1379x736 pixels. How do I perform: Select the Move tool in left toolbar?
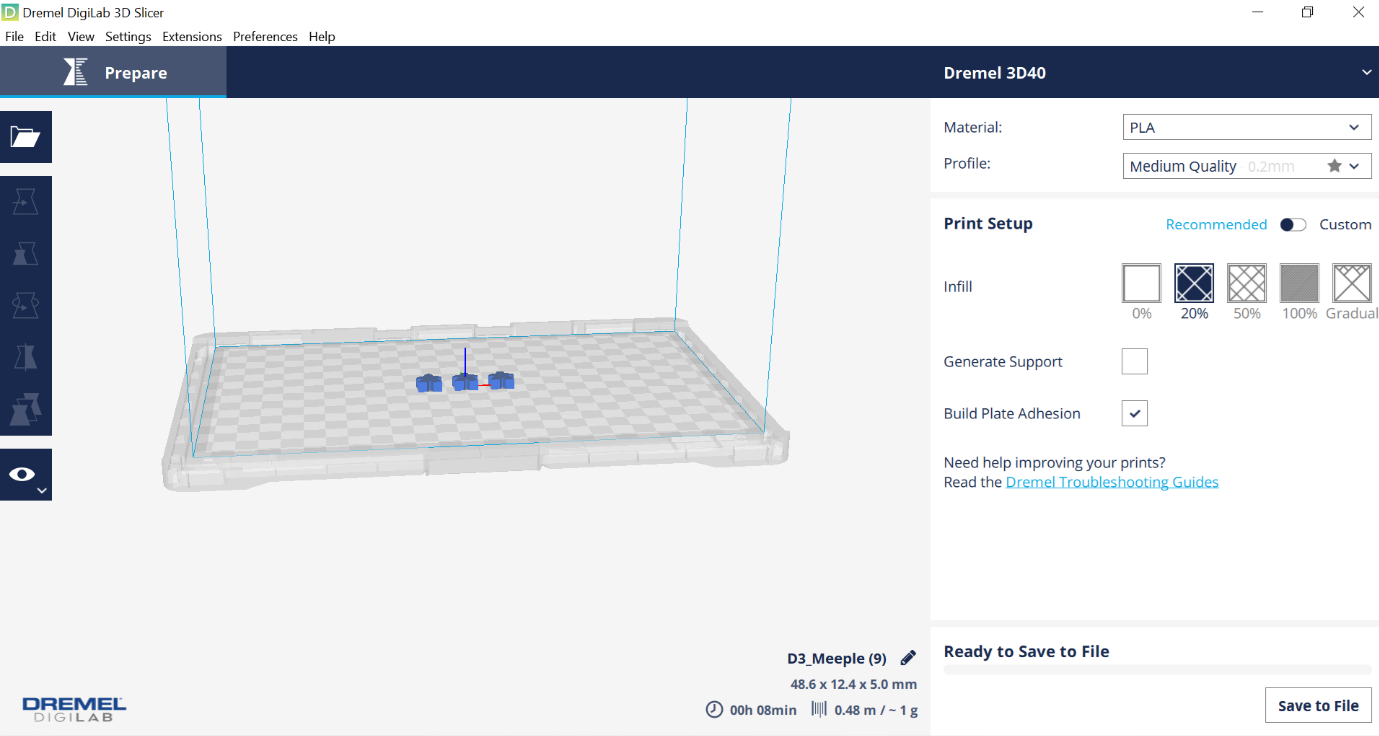click(25, 202)
